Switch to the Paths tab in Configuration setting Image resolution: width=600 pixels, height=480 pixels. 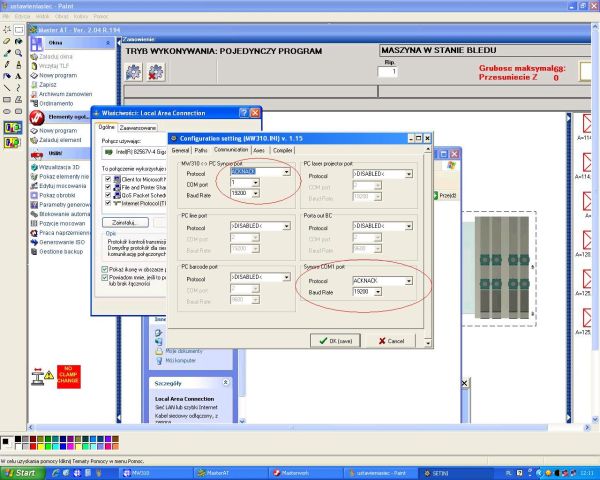pyautogui.click(x=201, y=150)
